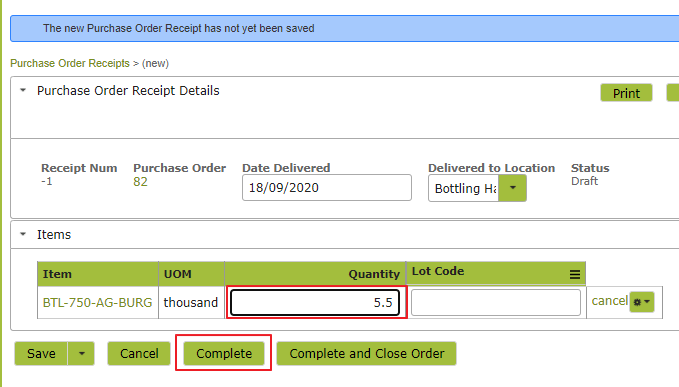Click the UOM column header
The width and height of the screenshot is (679, 387).
pos(191,274)
